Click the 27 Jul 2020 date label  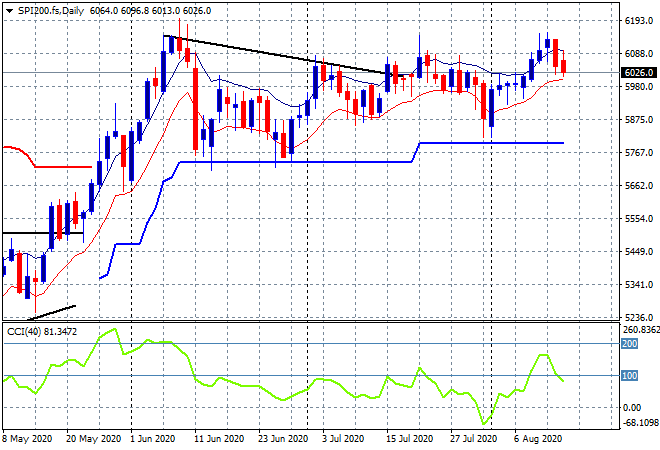pyautogui.click(x=474, y=439)
